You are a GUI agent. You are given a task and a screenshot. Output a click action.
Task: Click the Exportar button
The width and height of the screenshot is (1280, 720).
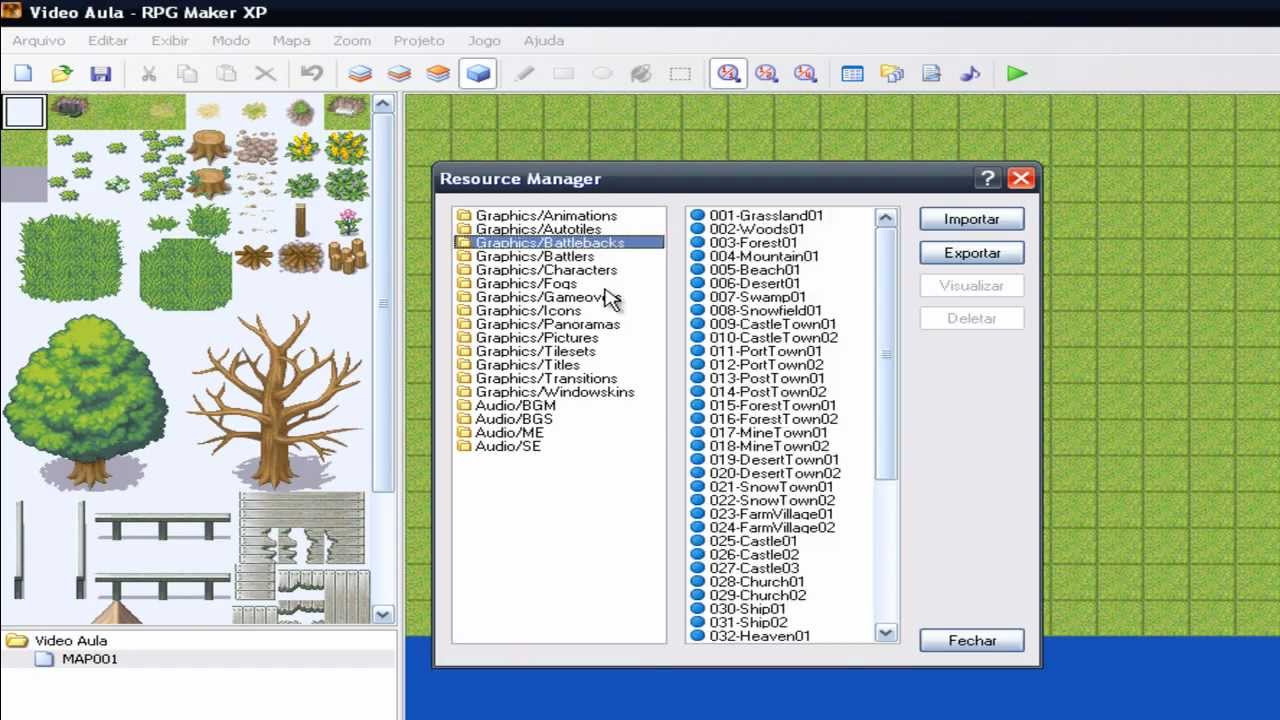click(x=972, y=253)
